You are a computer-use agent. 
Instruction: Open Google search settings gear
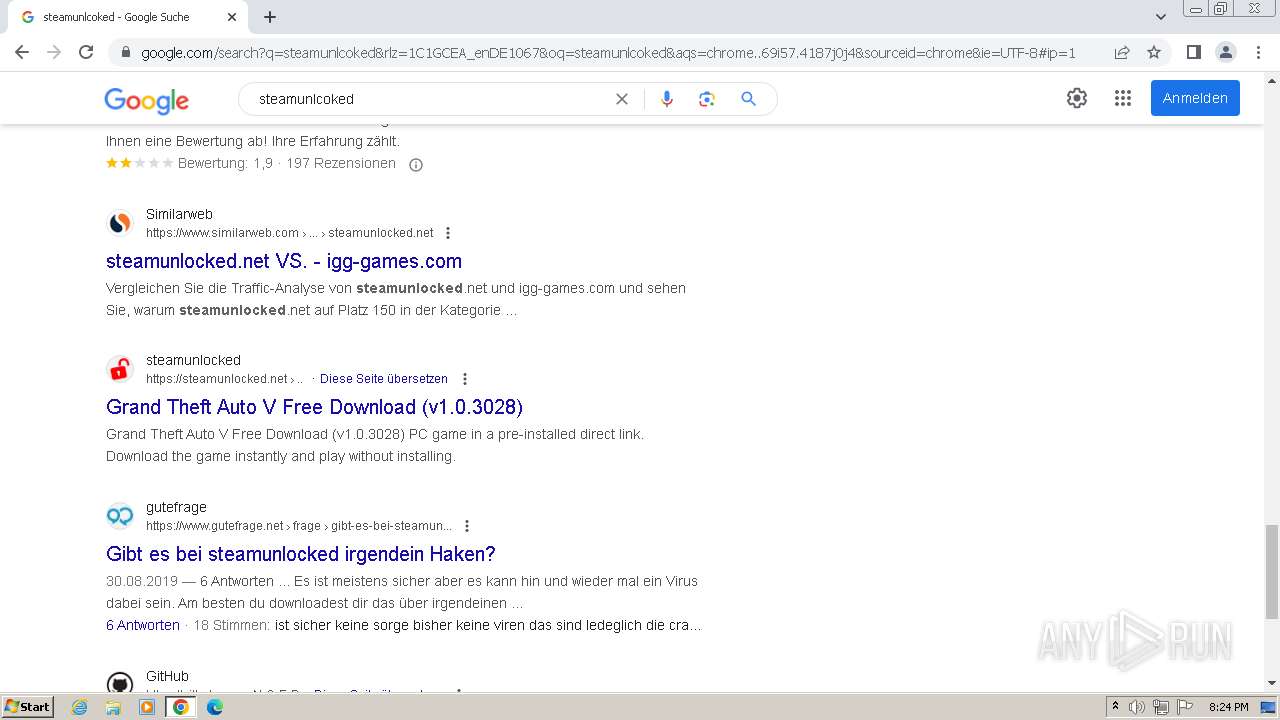1077,98
